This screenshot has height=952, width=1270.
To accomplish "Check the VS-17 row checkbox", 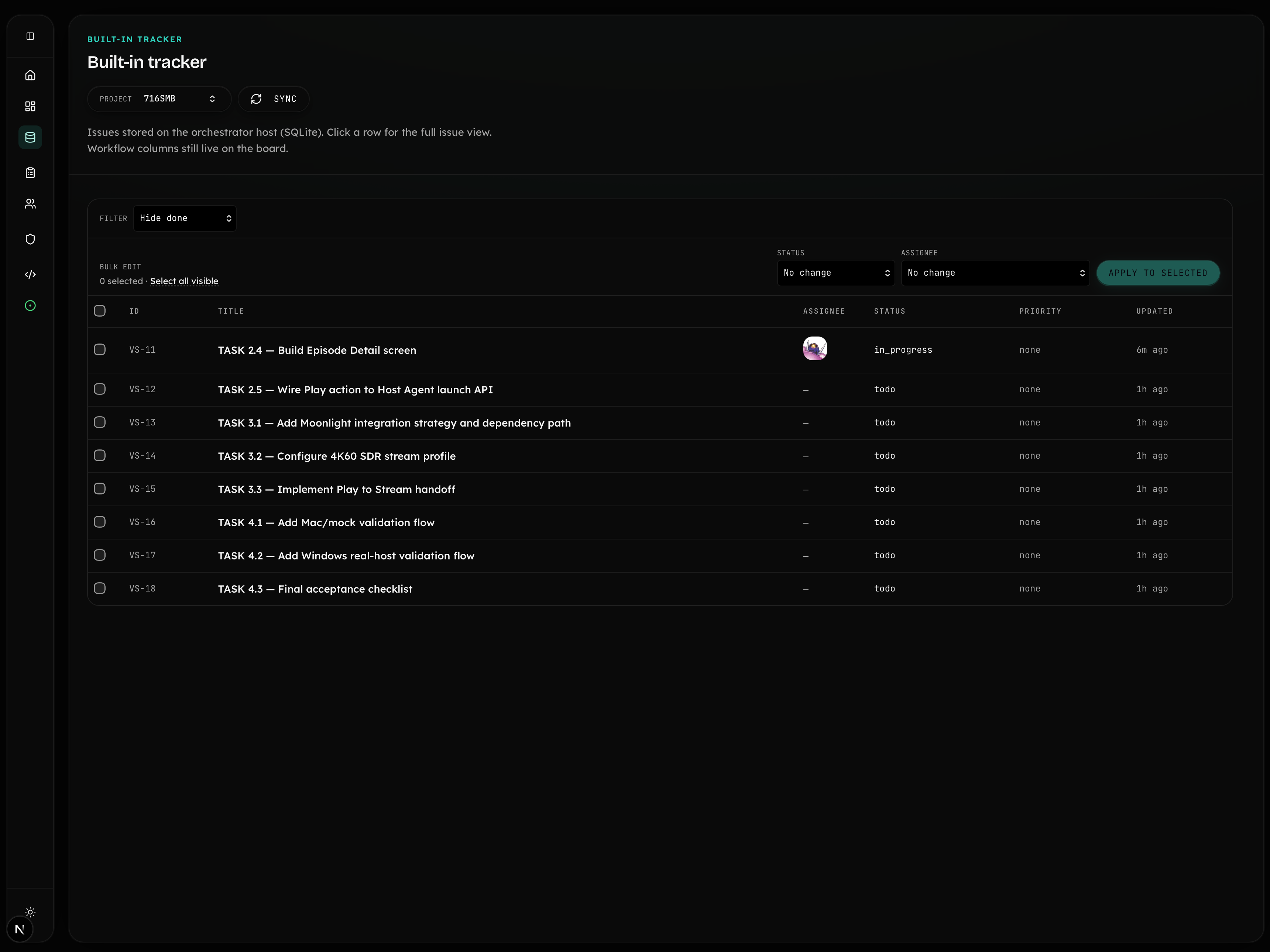I will point(100,555).
